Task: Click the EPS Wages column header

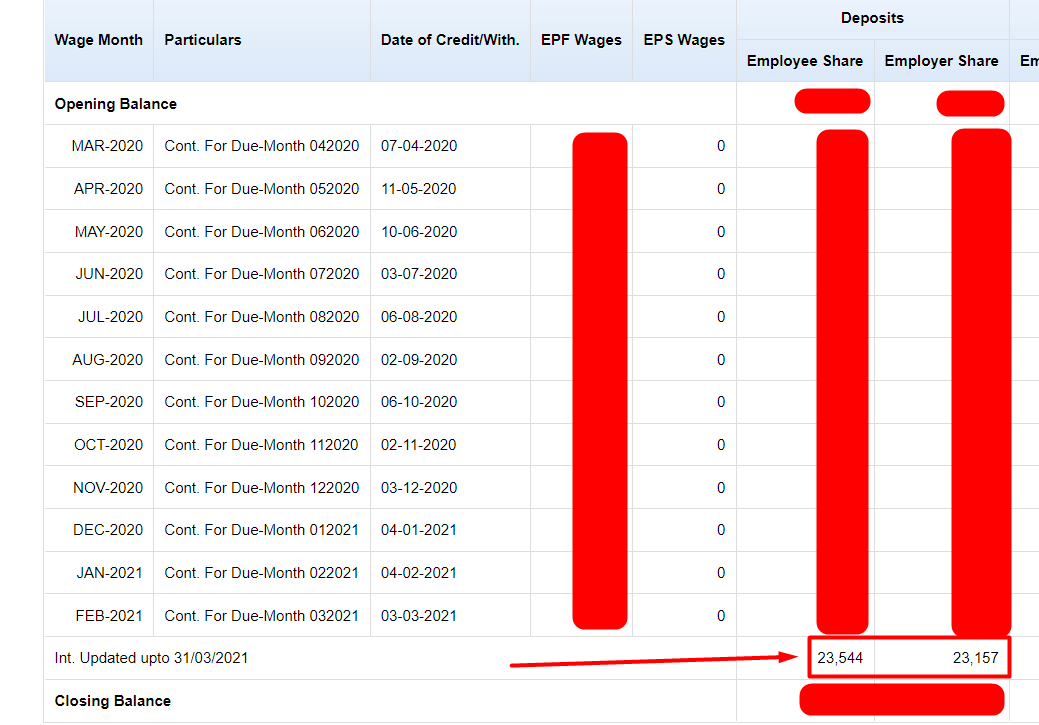Action: (684, 40)
